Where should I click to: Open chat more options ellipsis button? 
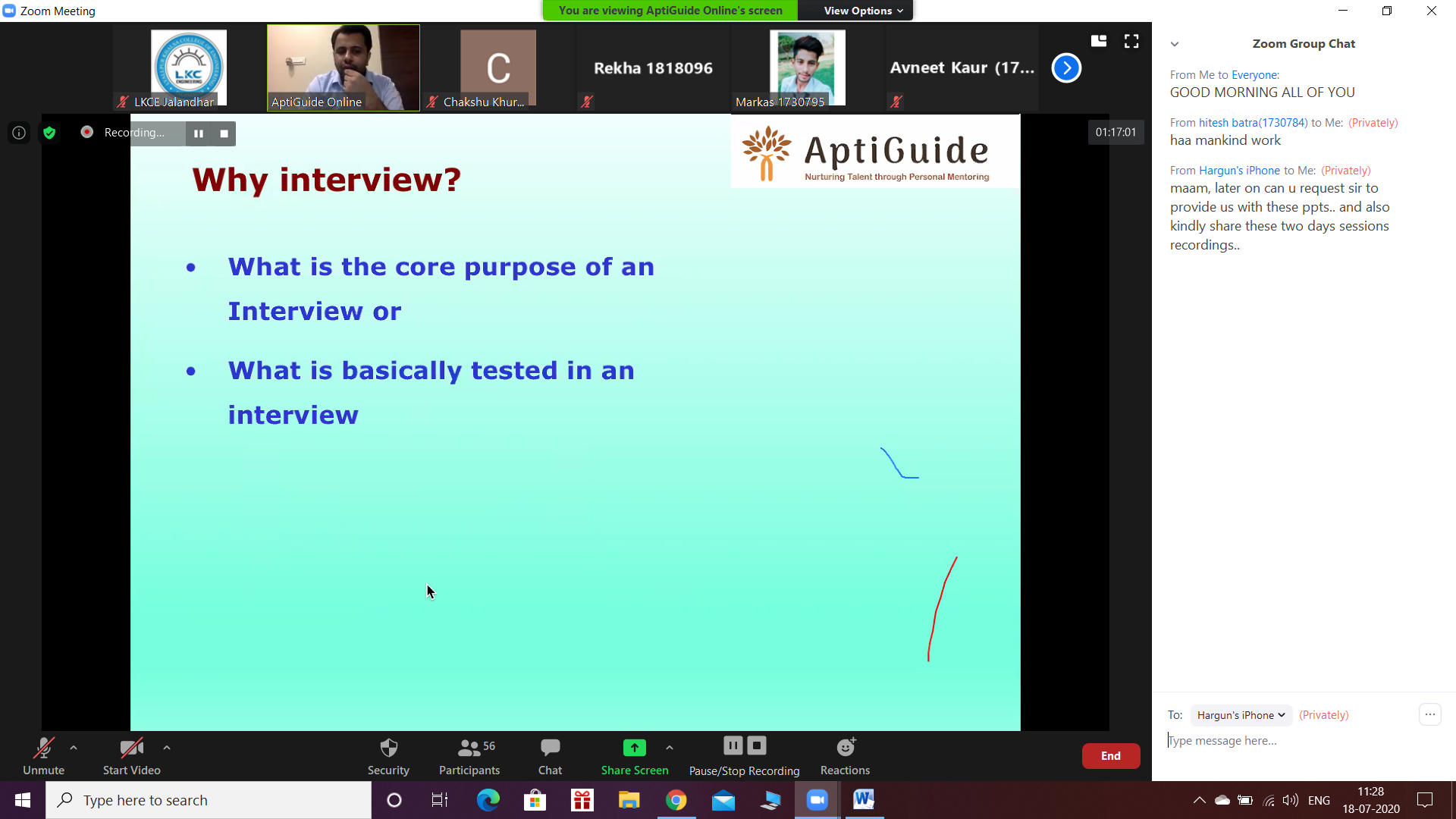pyautogui.click(x=1430, y=714)
